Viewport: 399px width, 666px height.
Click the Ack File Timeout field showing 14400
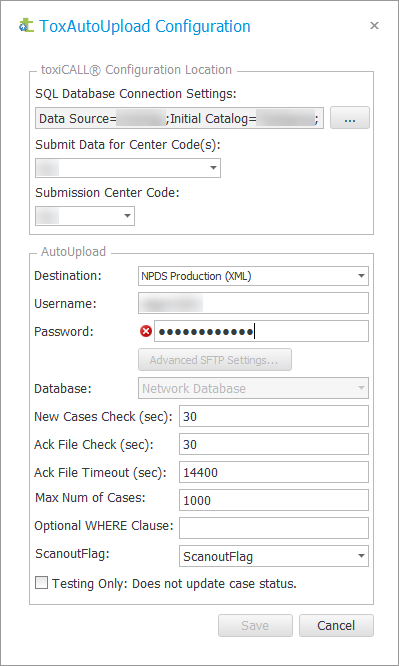point(274,472)
